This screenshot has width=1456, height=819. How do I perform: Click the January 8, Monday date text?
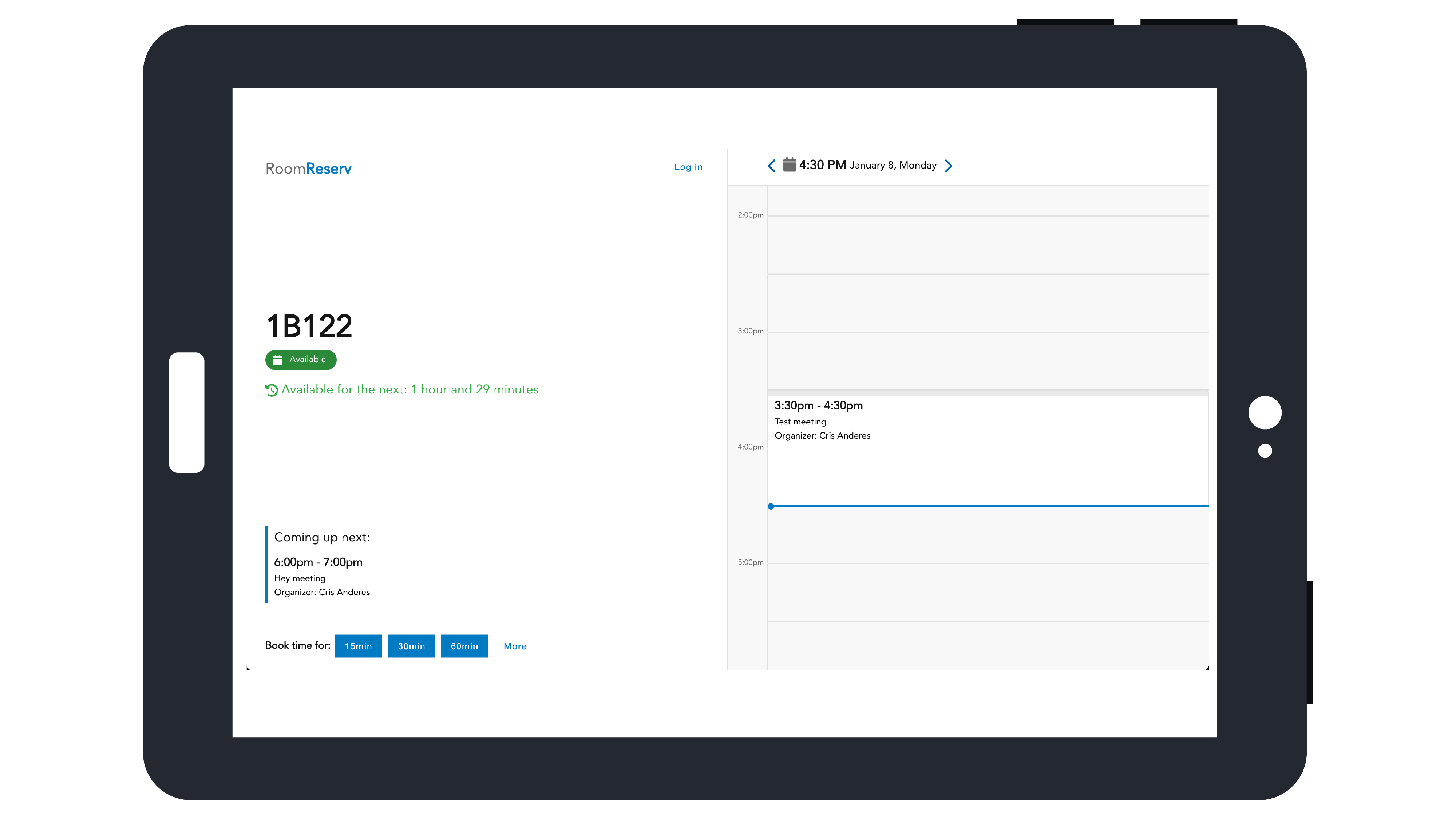(893, 165)
